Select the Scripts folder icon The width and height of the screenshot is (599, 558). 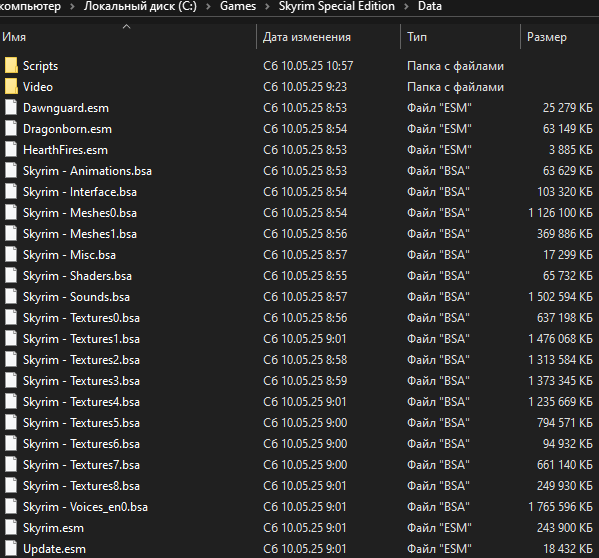(x=11, y=66)
